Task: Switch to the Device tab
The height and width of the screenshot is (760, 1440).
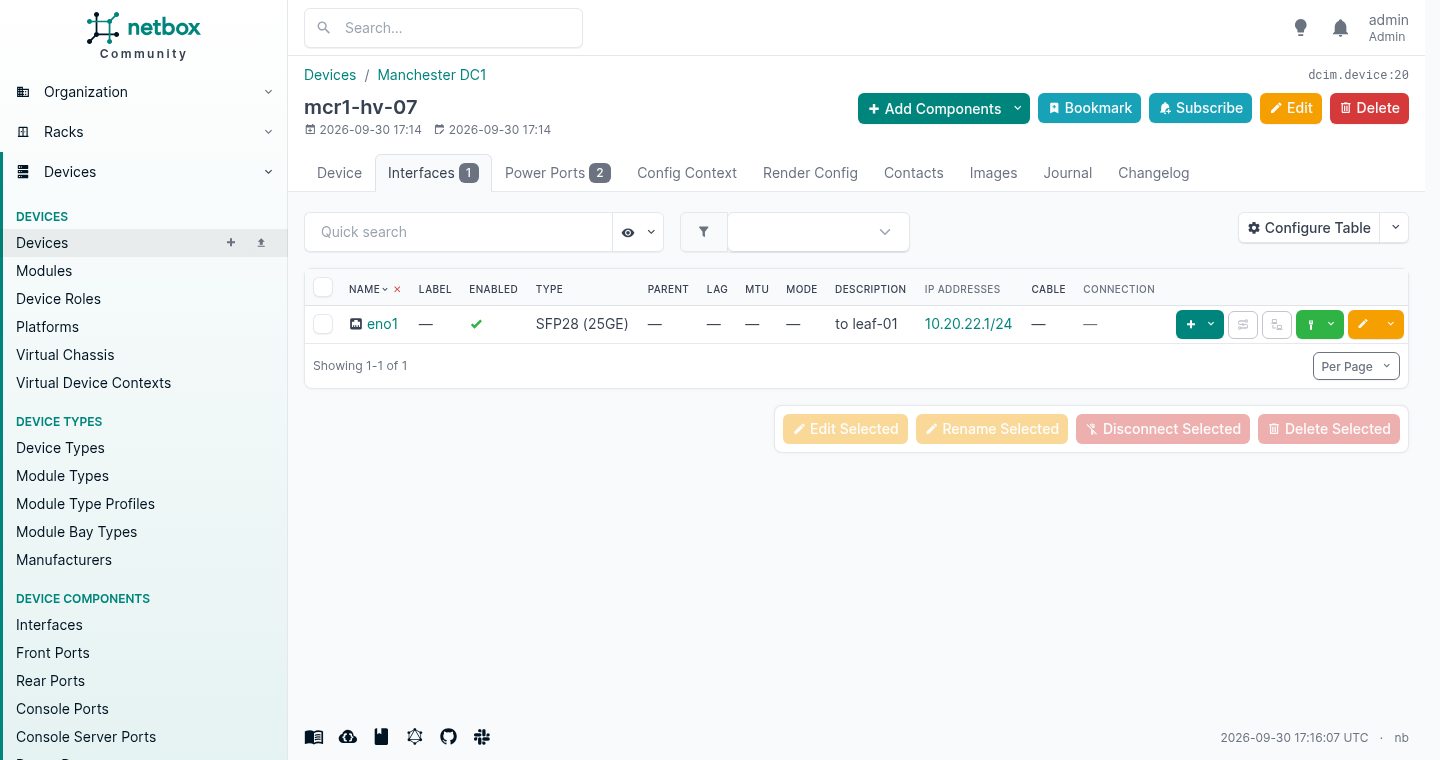Action: (339, 173)
